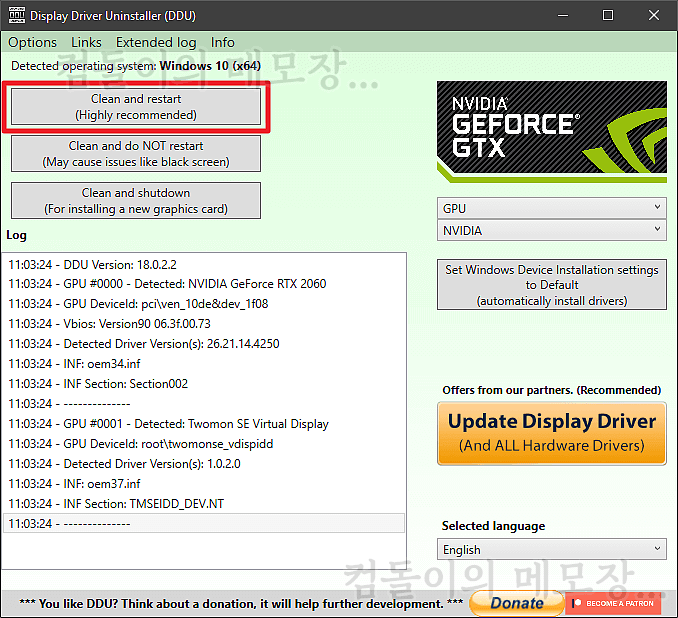Select log line GPU DeviceId root\twomonse_vdispidd
The height and width of the screenshot is (618, 678).
tap(204, 444)
